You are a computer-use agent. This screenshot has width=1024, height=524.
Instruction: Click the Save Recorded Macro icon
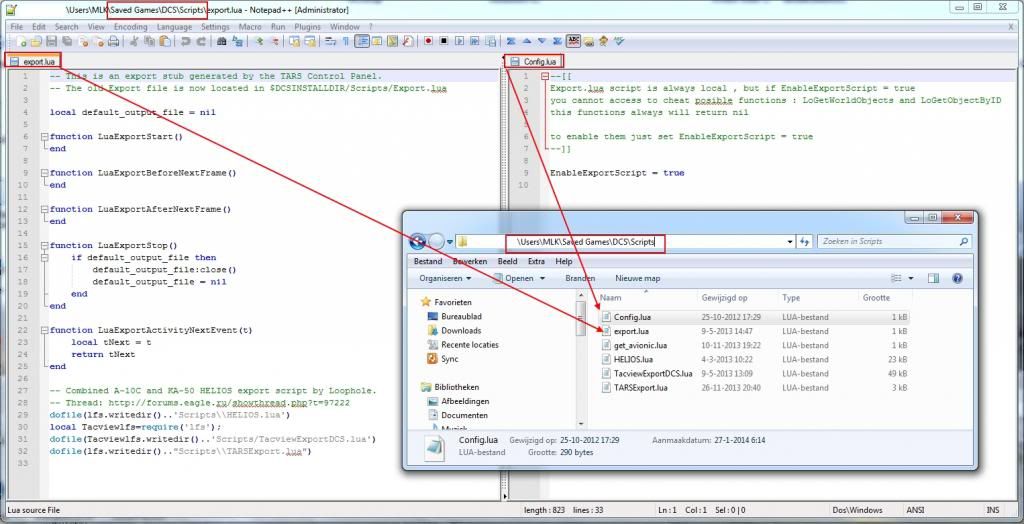(x=490, y=41)
